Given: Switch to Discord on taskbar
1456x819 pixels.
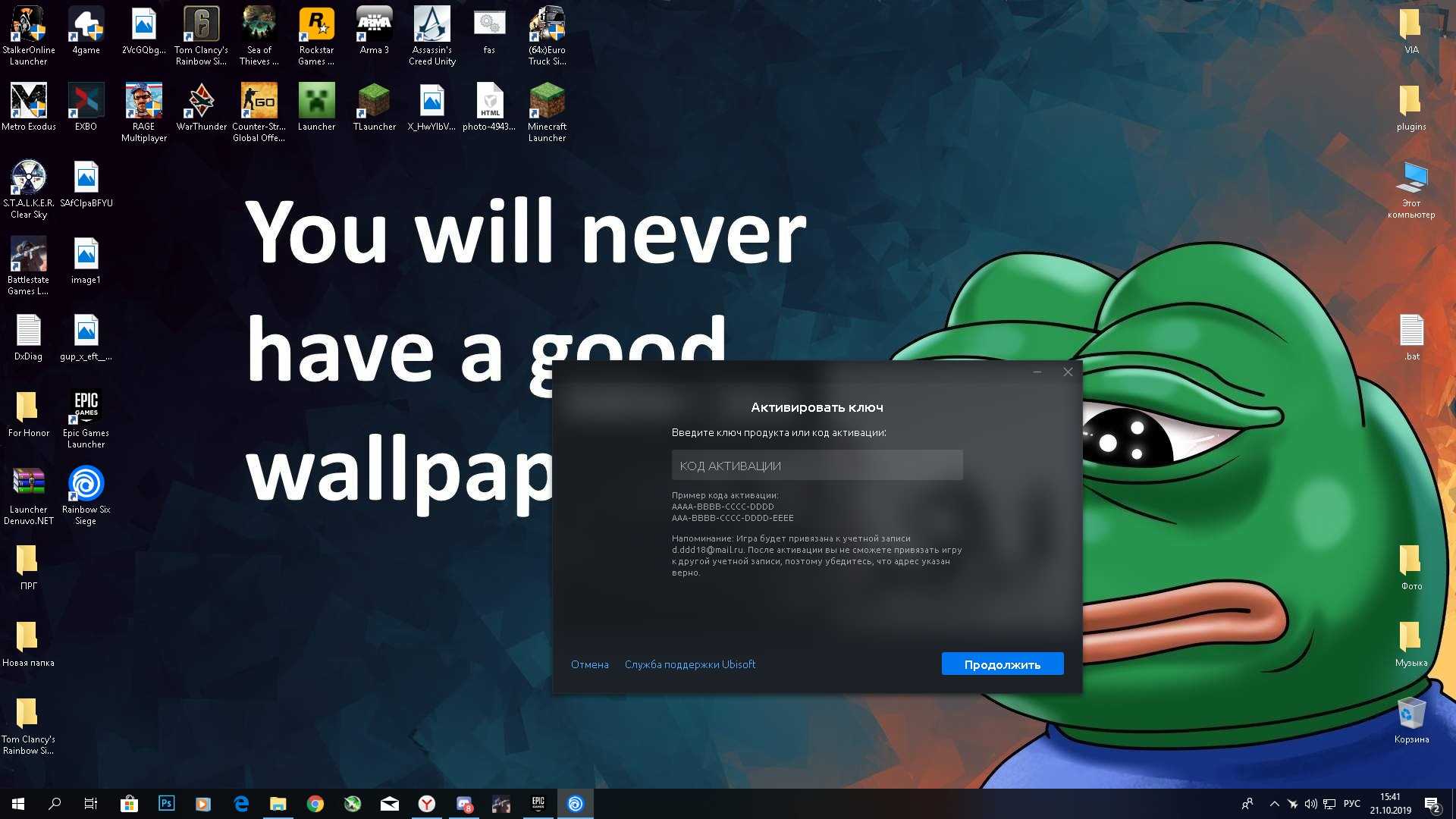Looking at the screenshot, I should tap(464, 804).
